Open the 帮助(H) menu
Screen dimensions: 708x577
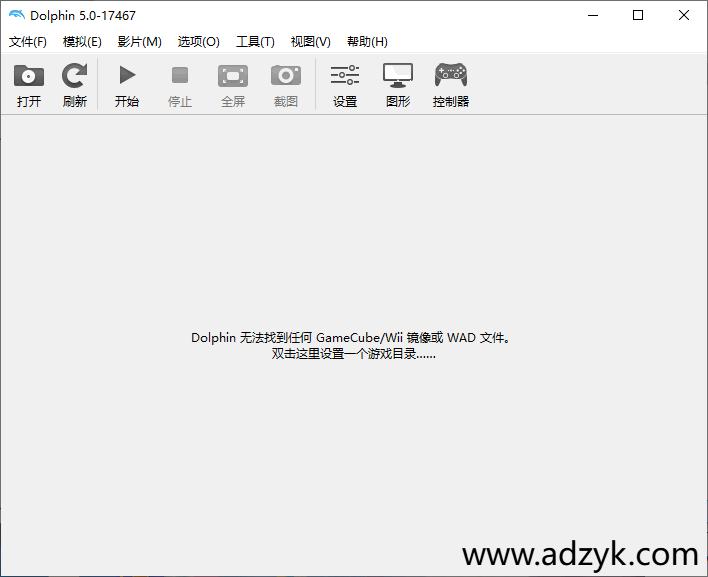point(367,42)
